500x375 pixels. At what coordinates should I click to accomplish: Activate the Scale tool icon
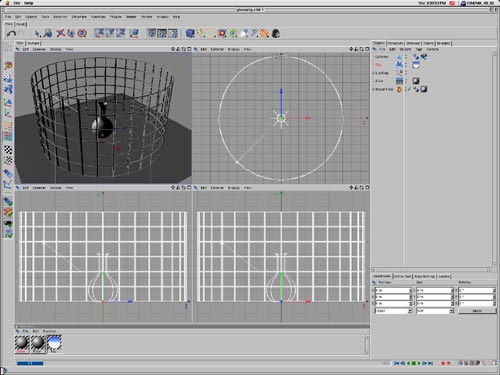click(x=71, y=33)
